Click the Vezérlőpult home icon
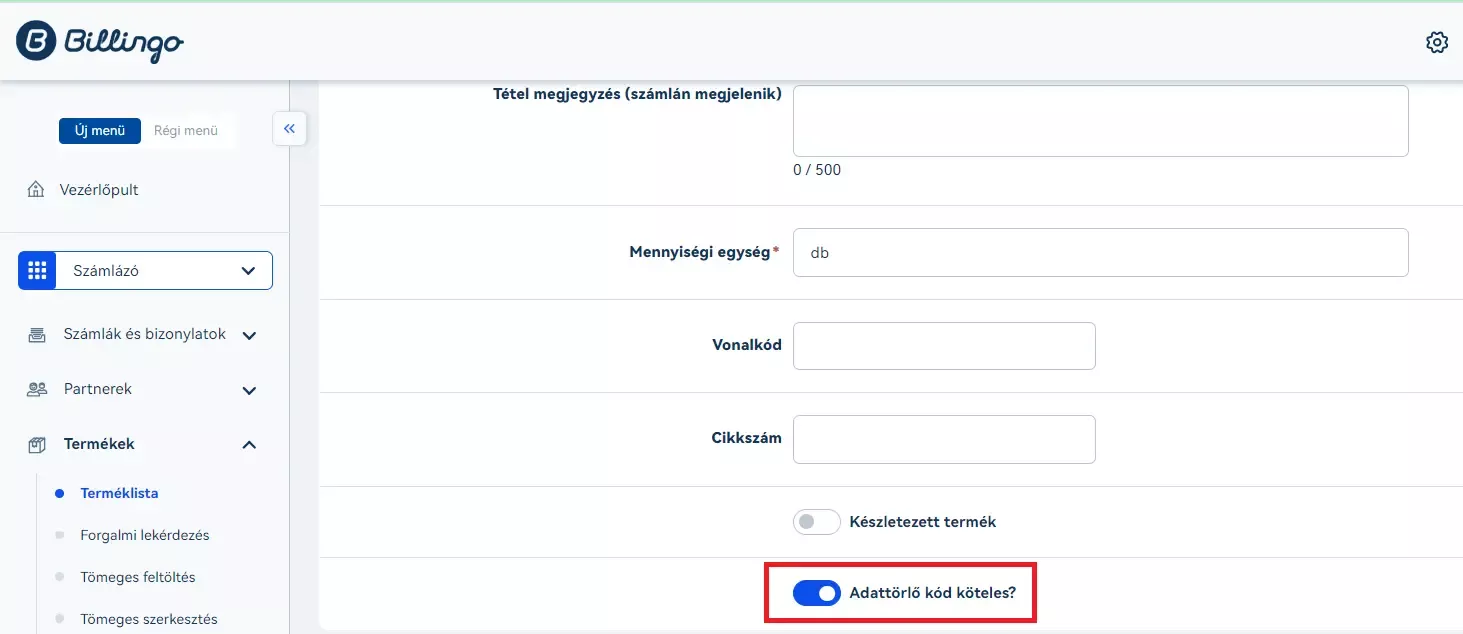This screenshot has width=1463, height=634. (x=36, y=189)
